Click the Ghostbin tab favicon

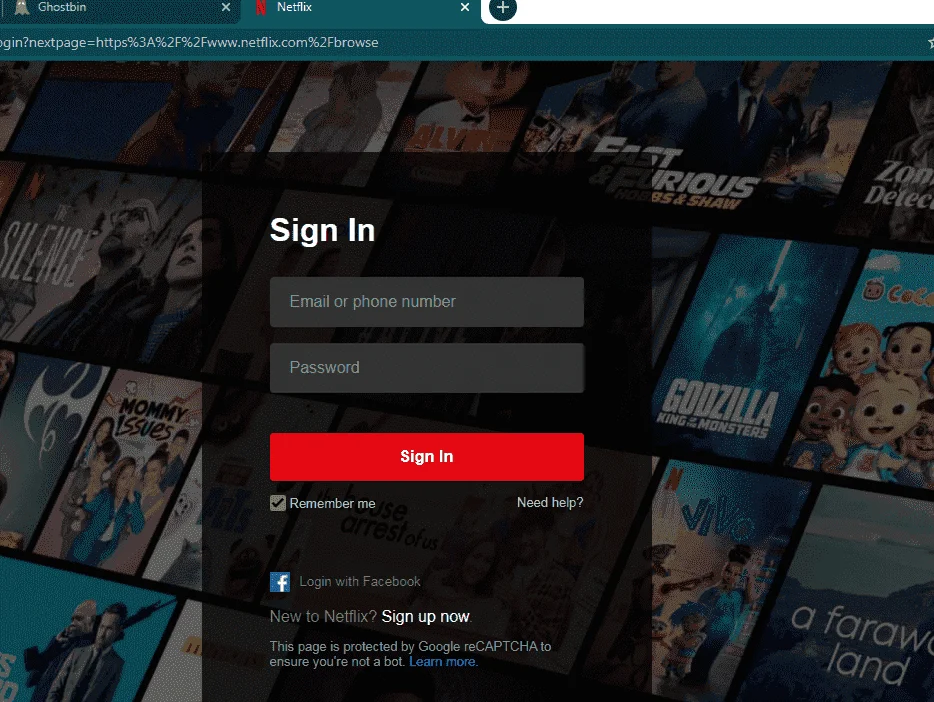22,7
